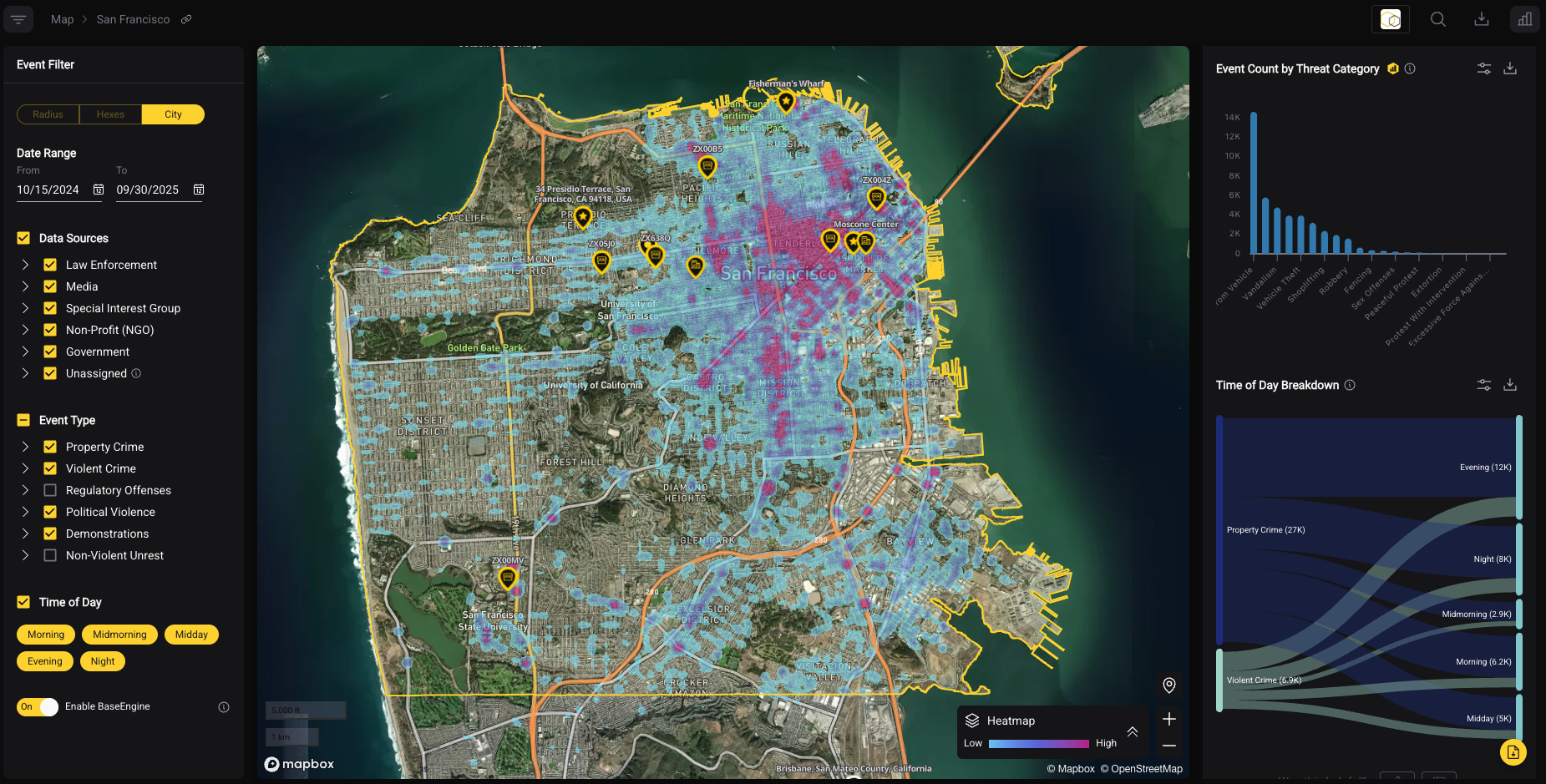Uncheck Law Enforcement source

coord(50,265)
